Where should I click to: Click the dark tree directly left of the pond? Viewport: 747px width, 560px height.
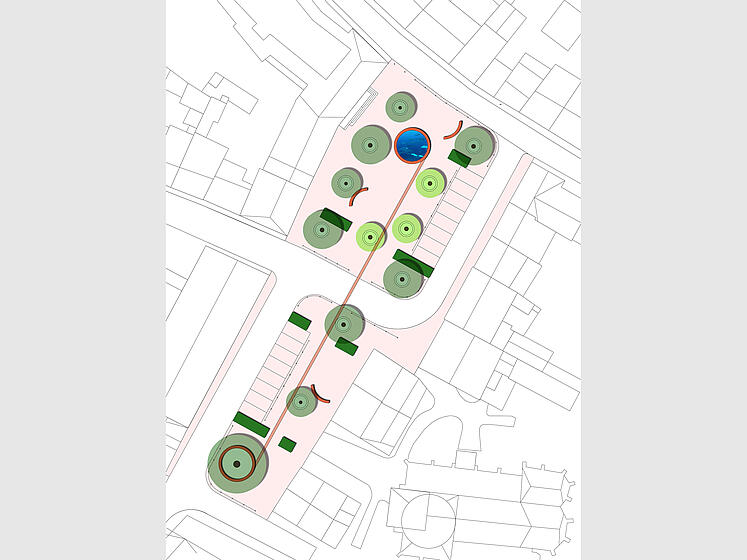(370, 145)
